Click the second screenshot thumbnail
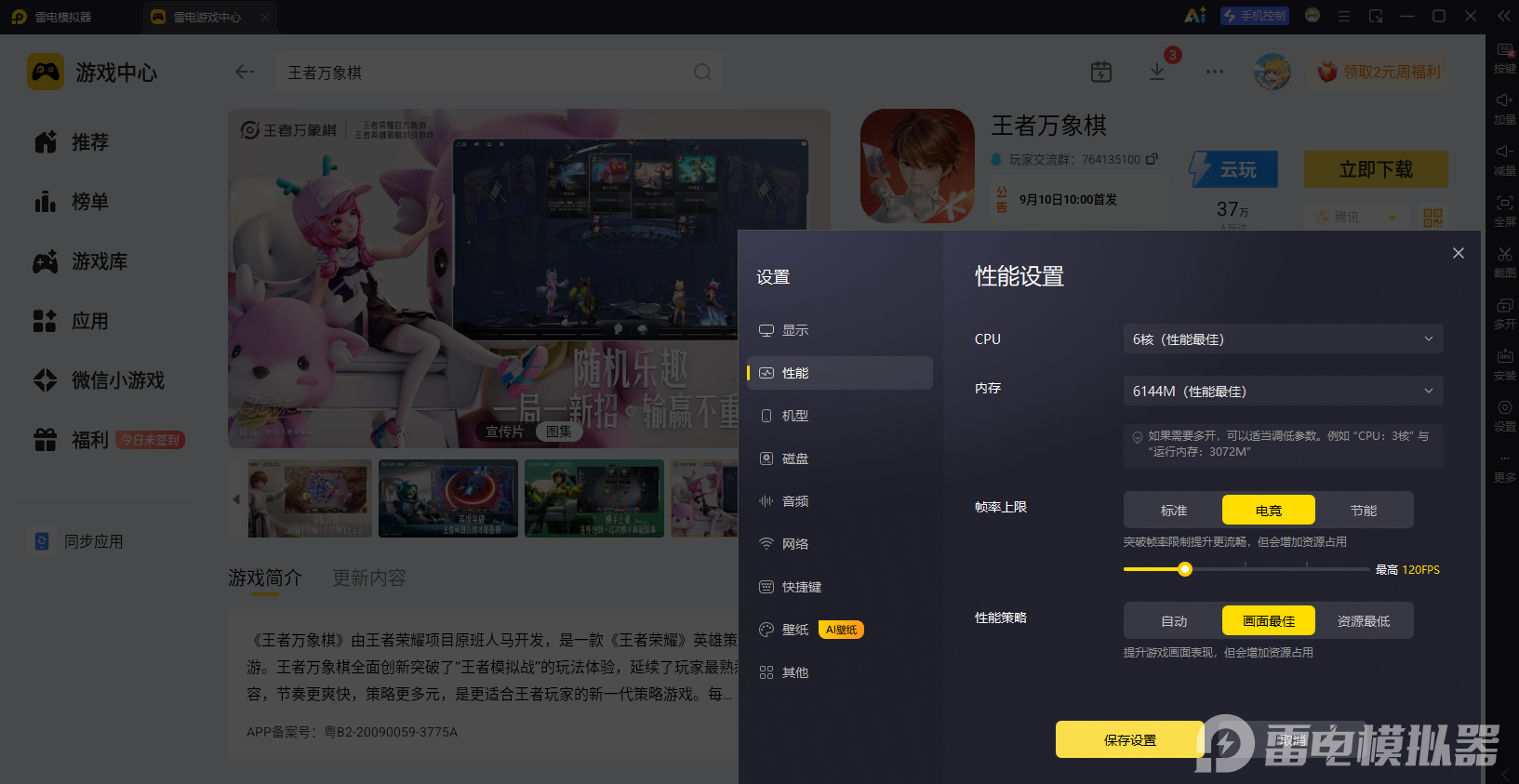This screenshot has height=784, width=1519. [446, 498]
